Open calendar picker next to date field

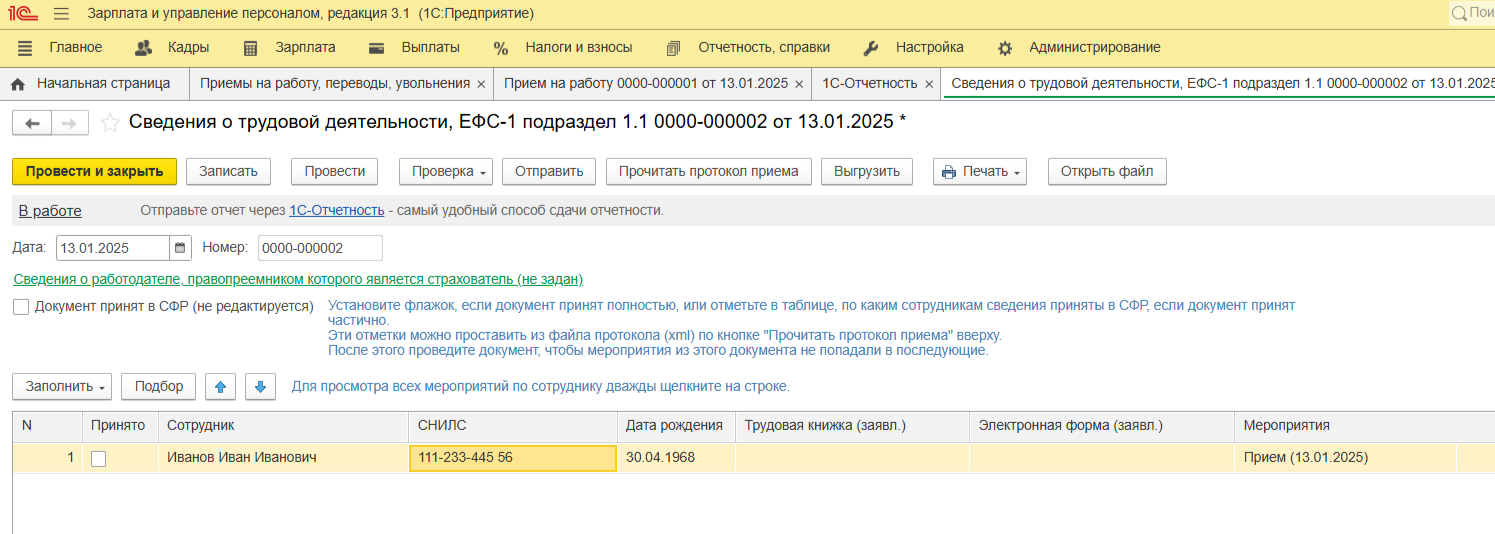coord(180,248)
